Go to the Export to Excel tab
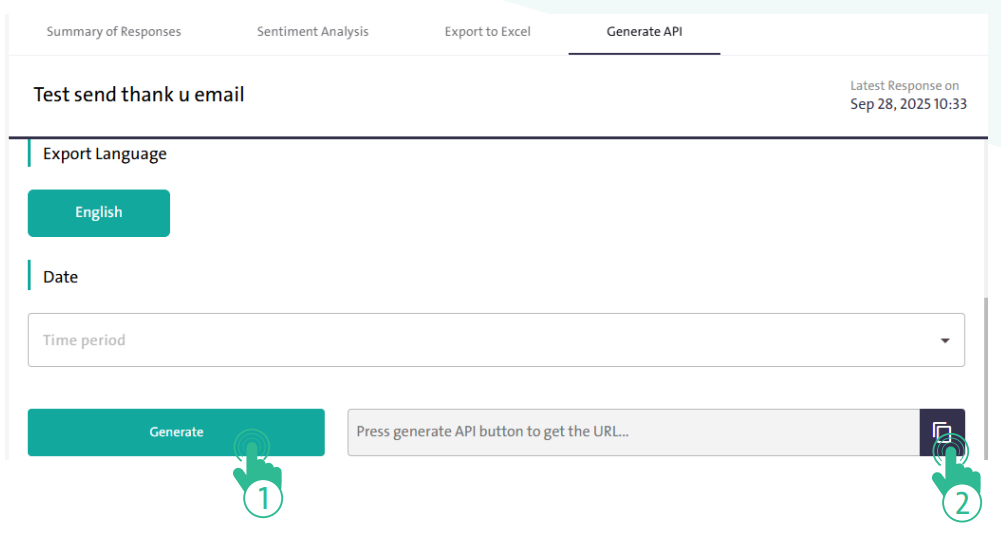This screenshot has height=559, width=1001. [x=487, y=32]
